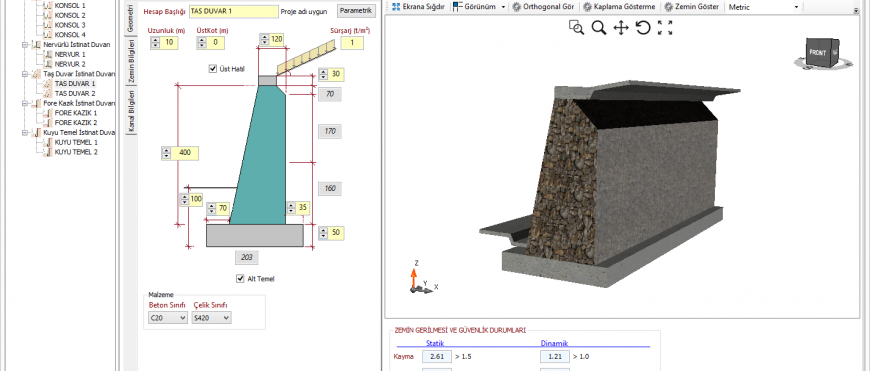Click the ÜstKot spinner arrows
The image size is (870, 371).
click(203, 43)
